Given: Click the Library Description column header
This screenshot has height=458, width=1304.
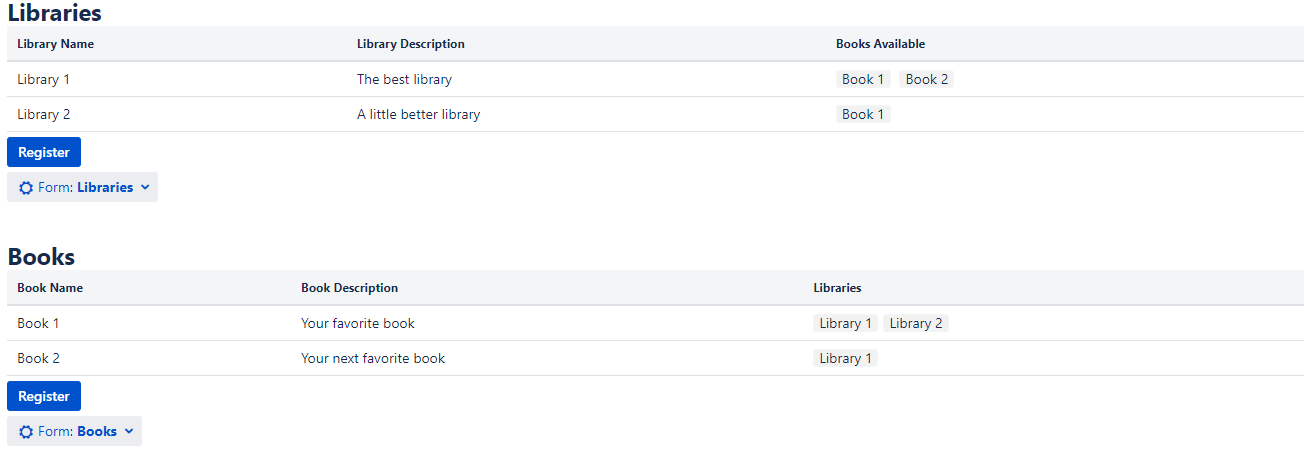Looking at the screenshot, I should point(411,44).
